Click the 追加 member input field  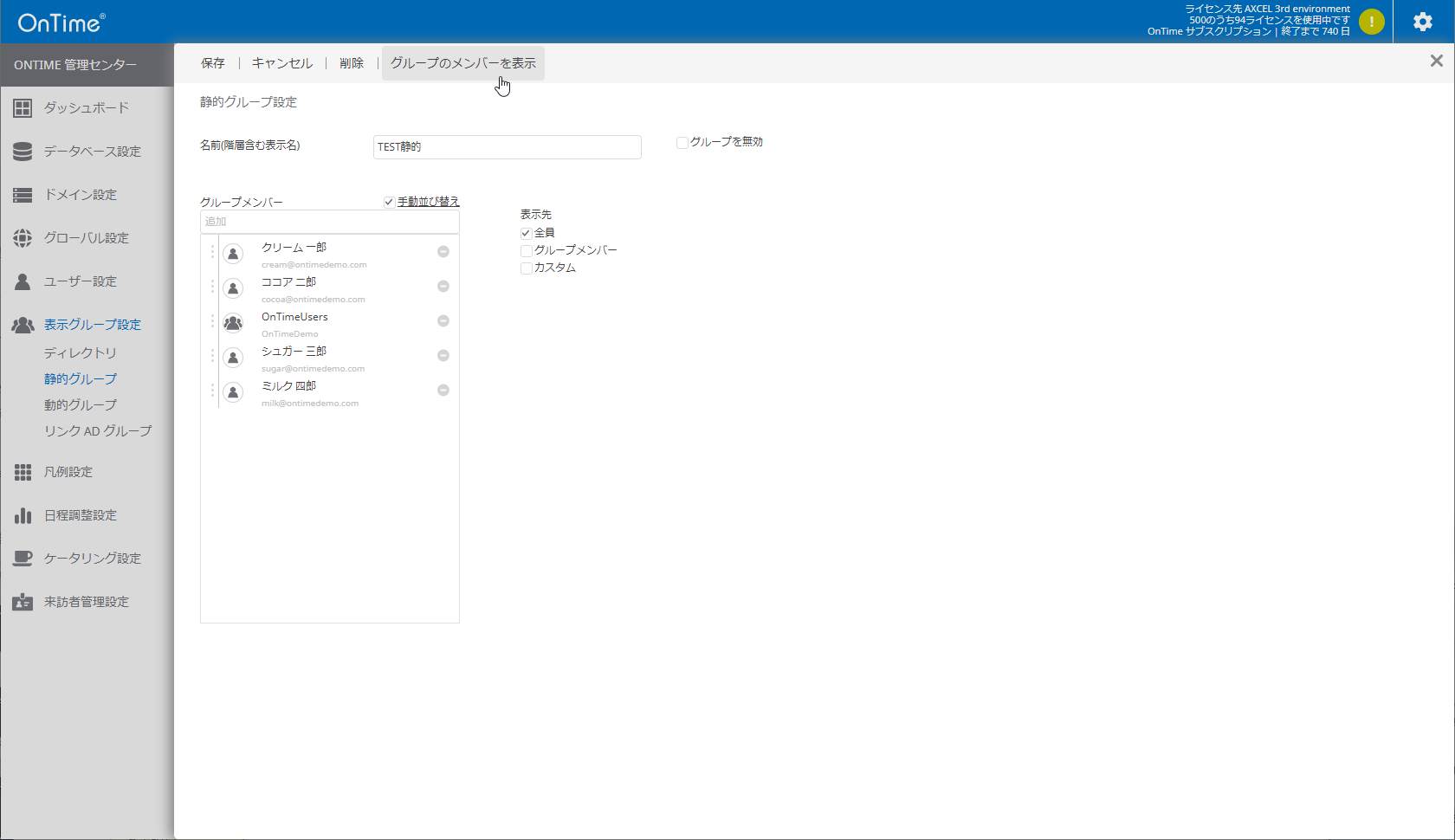pos(329,221)
